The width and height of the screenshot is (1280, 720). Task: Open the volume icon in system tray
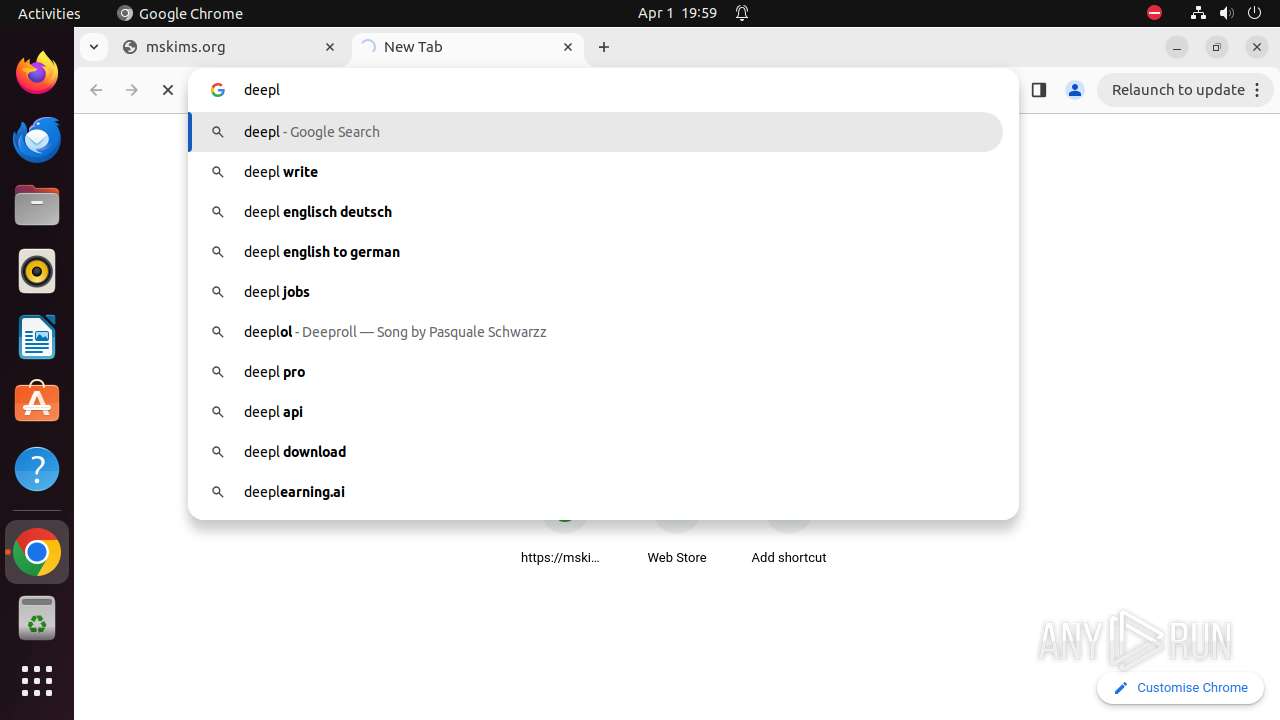click(1226, 13)
